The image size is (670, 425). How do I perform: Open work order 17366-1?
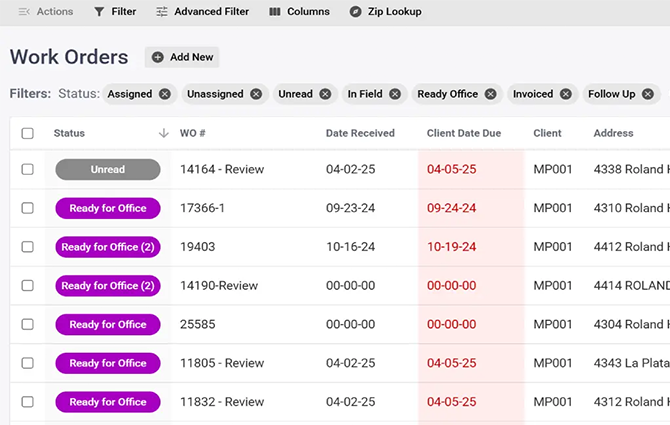[202, 208]
